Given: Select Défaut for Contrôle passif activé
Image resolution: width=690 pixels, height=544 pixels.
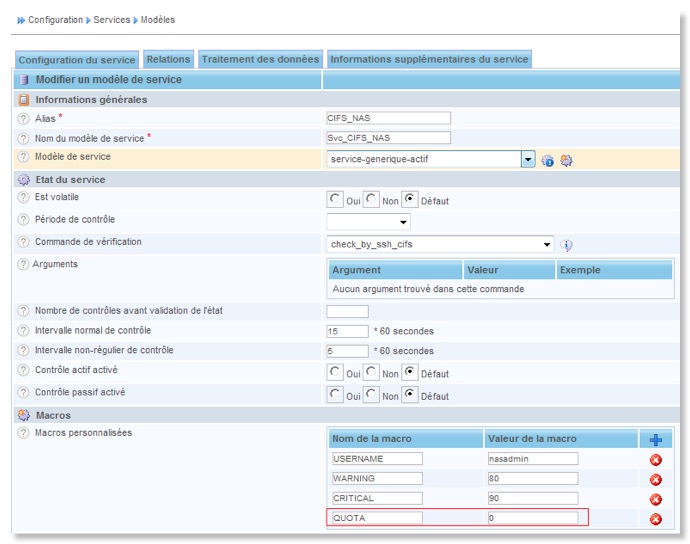Looking at the screenshot, I should click(409, 395).
